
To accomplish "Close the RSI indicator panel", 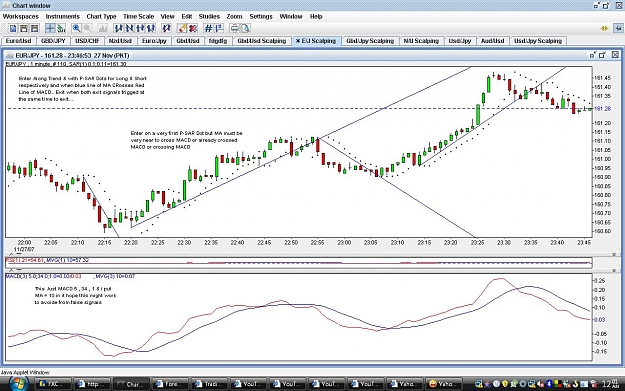I will pyautogui.click(x=614, y=254).
